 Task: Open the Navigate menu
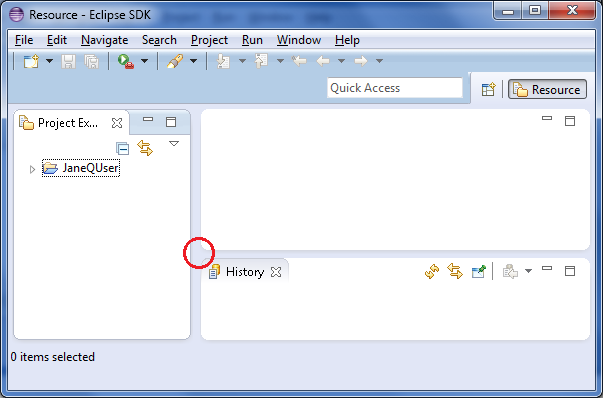click(x=105, y=40)
